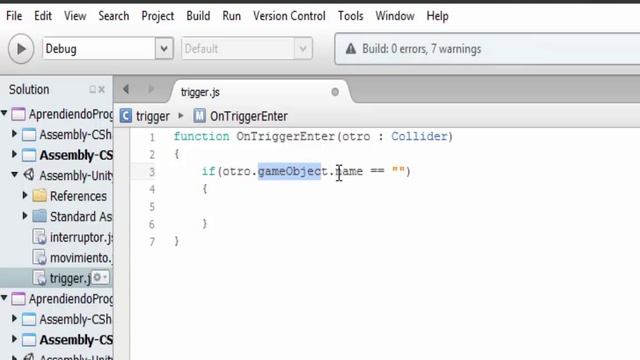Collapse the Assembly-Unity project node
This screenshot has width=640, height=360.
pos(14,175)
